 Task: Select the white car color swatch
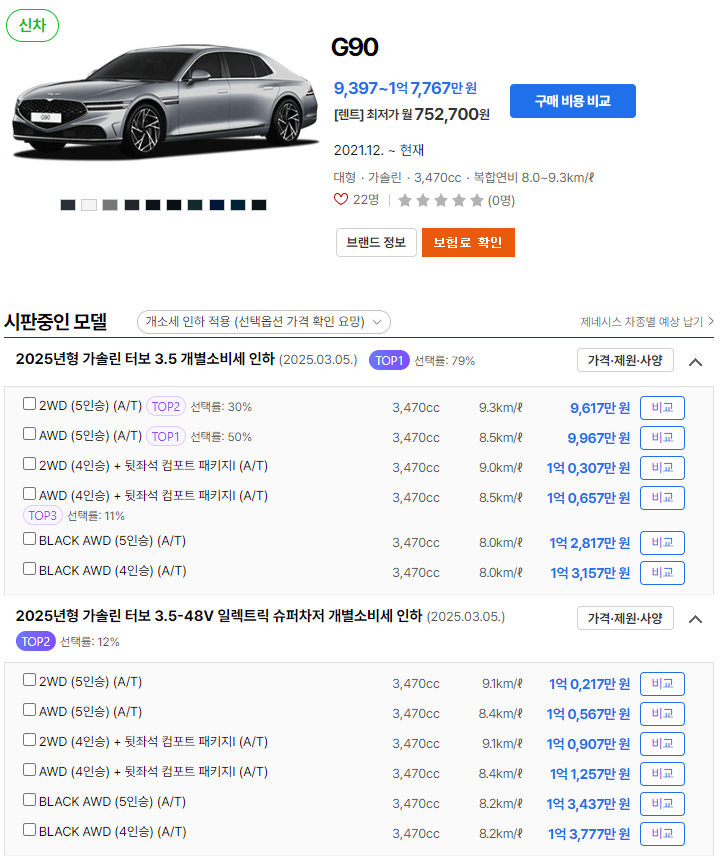click(x=89, y=205)
